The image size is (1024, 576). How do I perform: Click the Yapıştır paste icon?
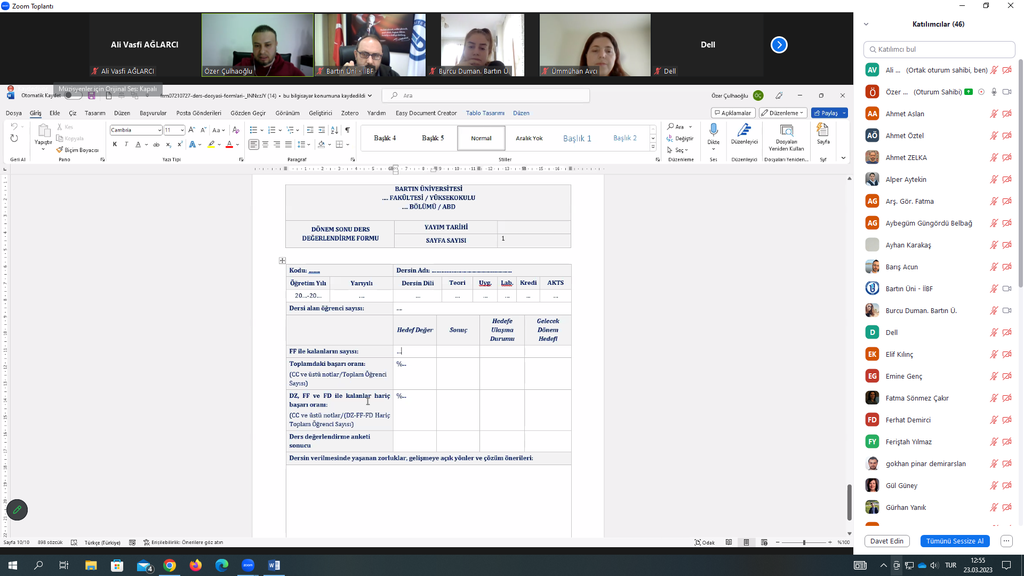coord(43,132)
